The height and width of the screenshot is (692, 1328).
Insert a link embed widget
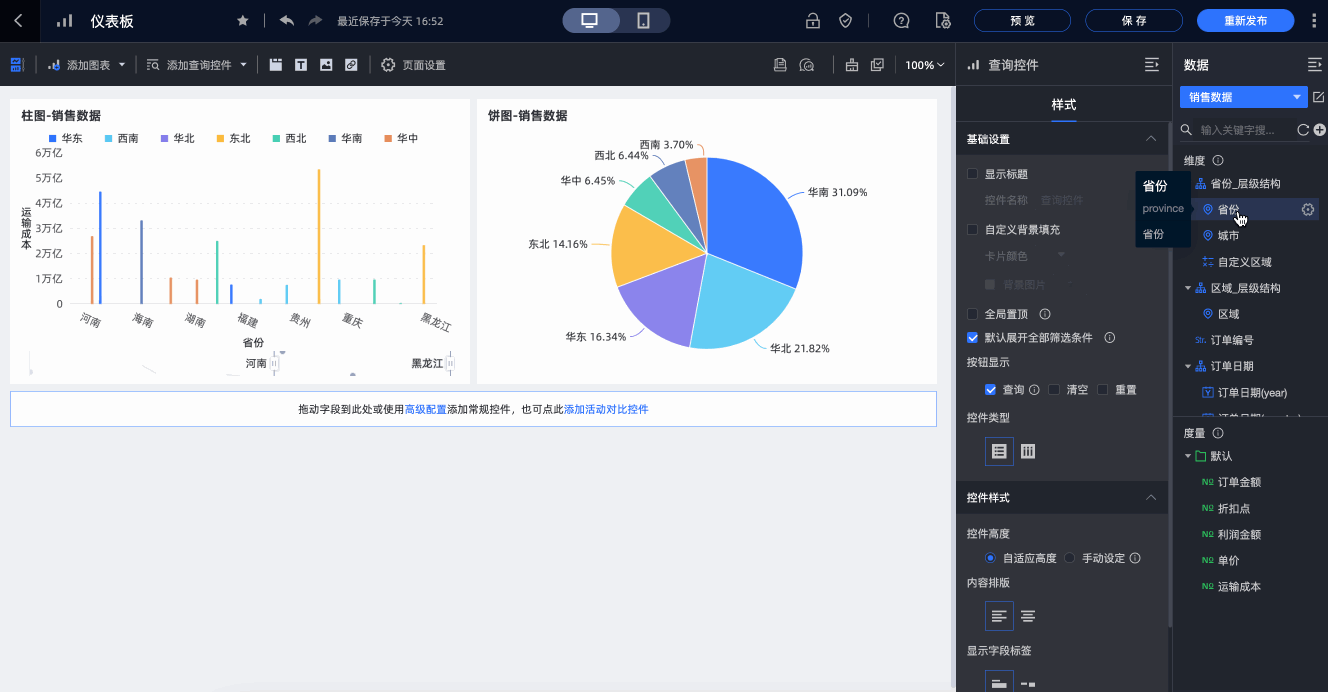(351, 65)
